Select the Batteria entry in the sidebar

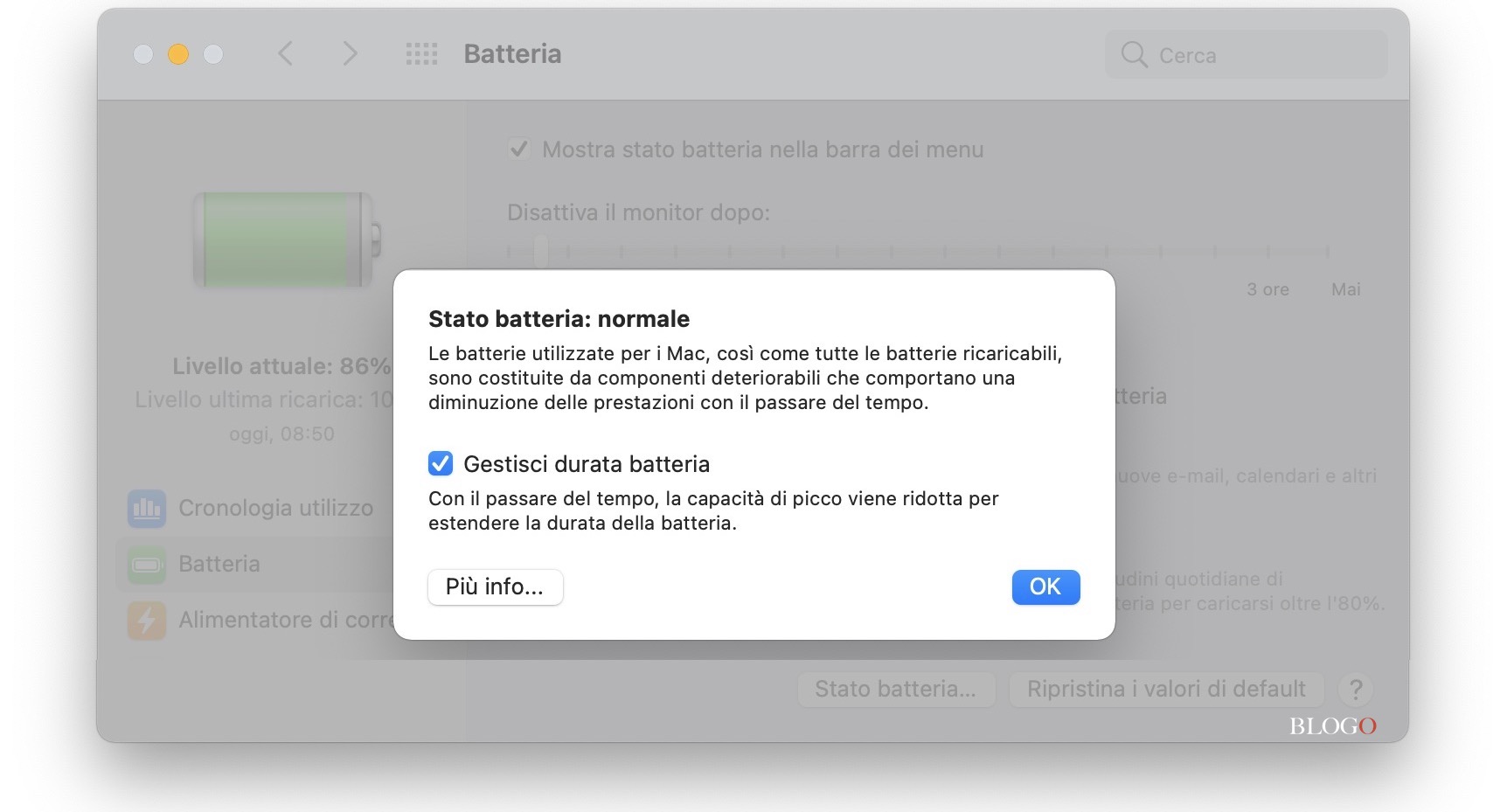point(219,564)
